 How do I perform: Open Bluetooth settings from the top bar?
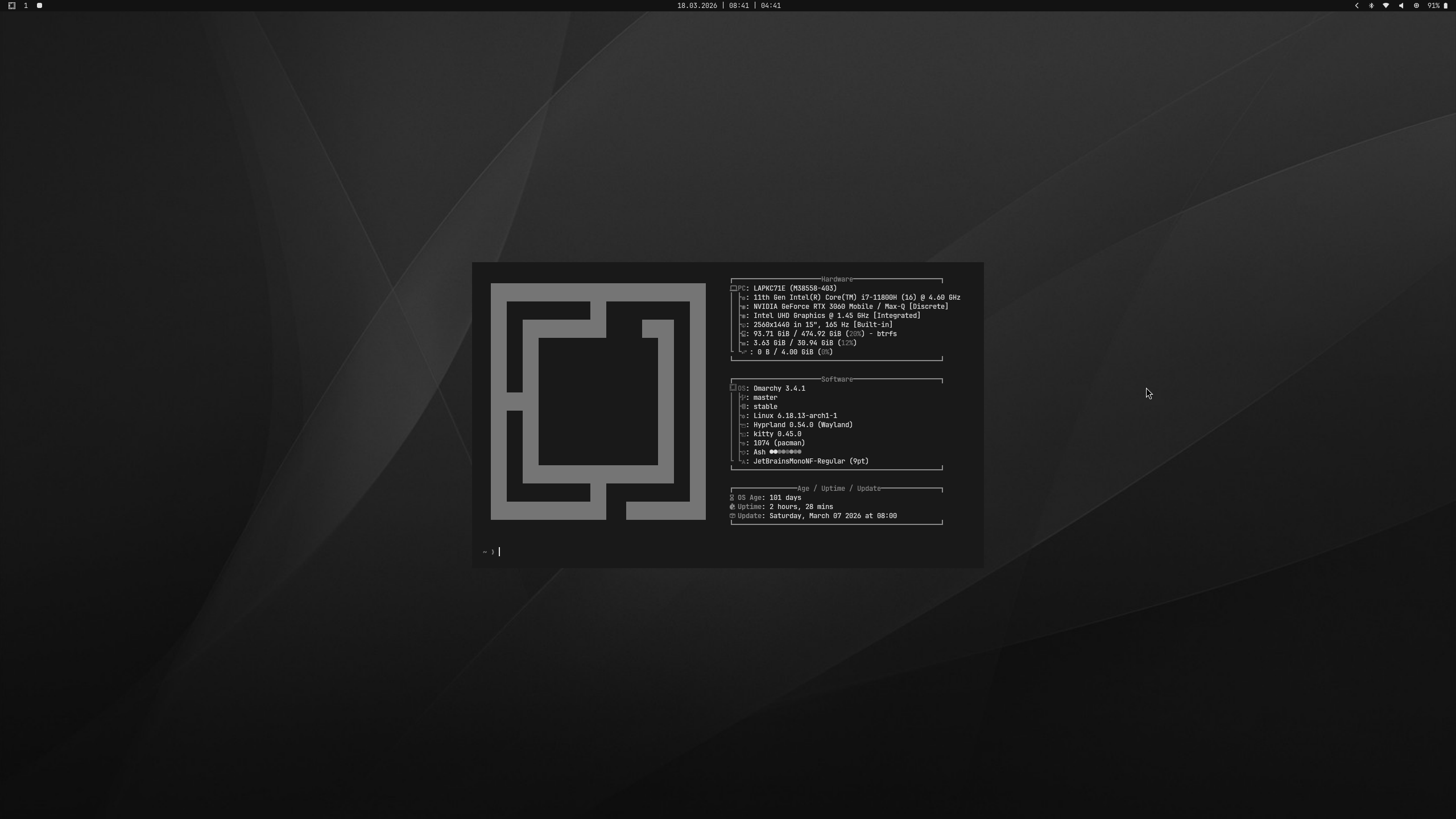pyautogui.click(x=1371, y=6)
